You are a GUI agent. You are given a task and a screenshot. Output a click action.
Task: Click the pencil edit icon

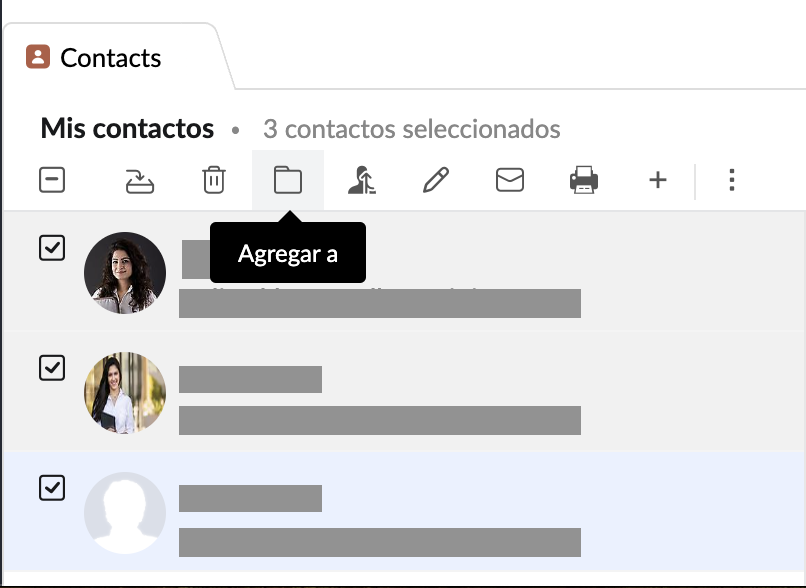click(x=436, y=180)
